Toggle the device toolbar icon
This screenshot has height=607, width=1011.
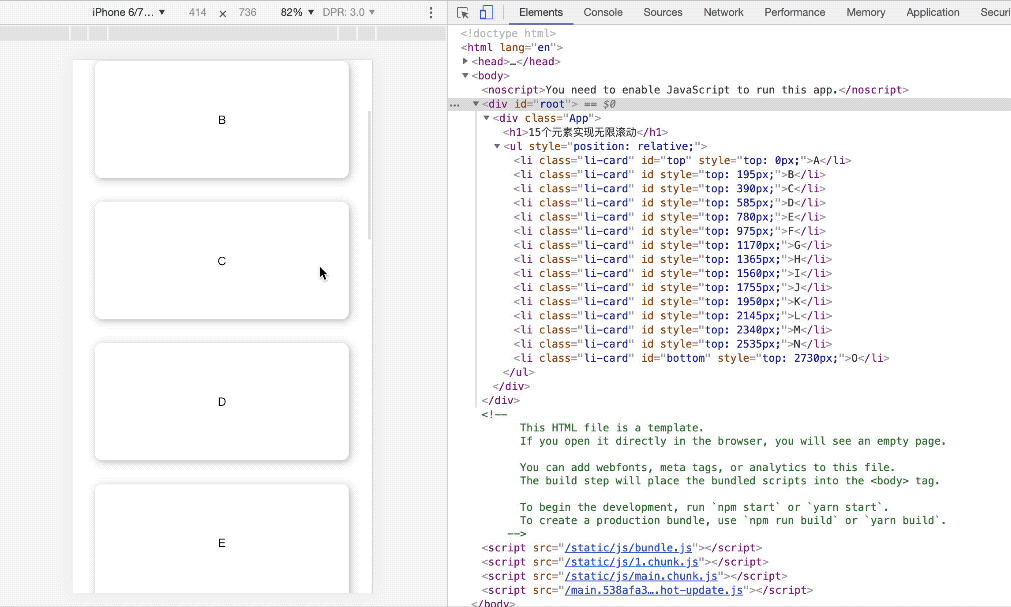coord(486,12)
